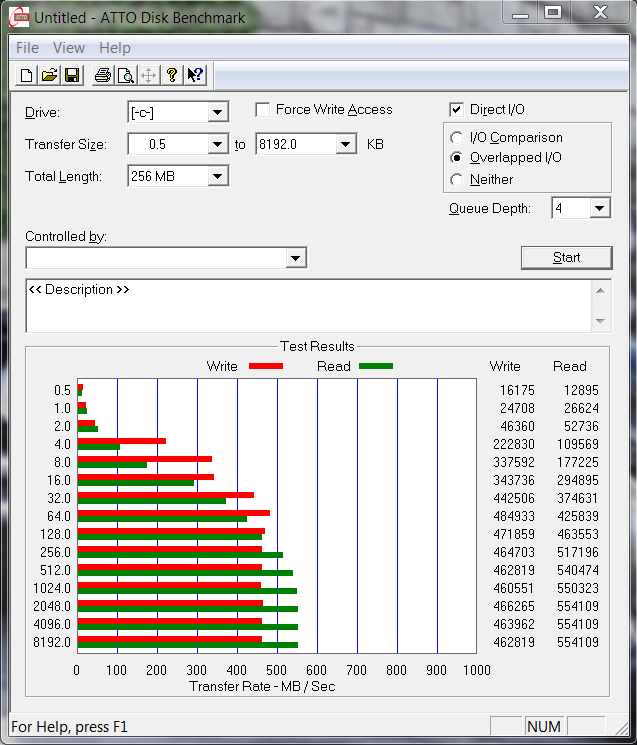Save results using the floppy disk icon

[x=72, y=75]
